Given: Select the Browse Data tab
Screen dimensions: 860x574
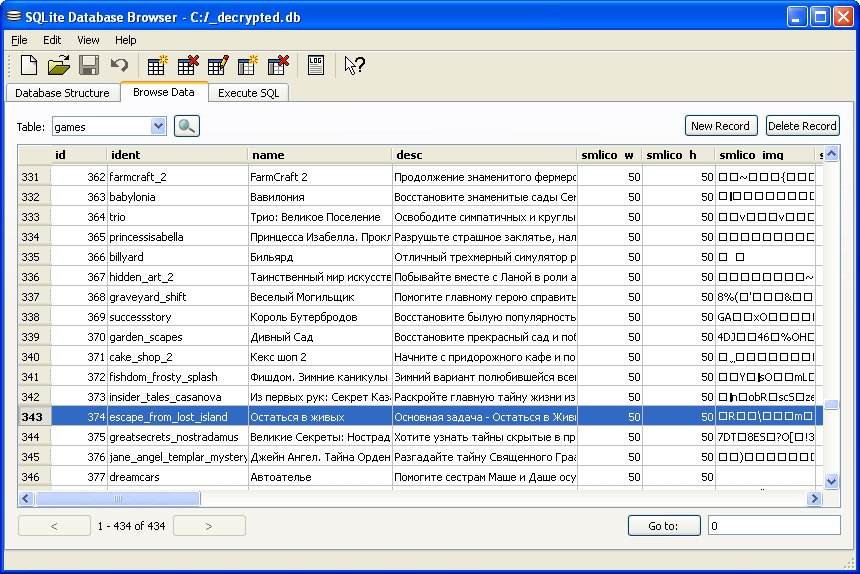Looking at the screenshot, I should coord(163,92).
